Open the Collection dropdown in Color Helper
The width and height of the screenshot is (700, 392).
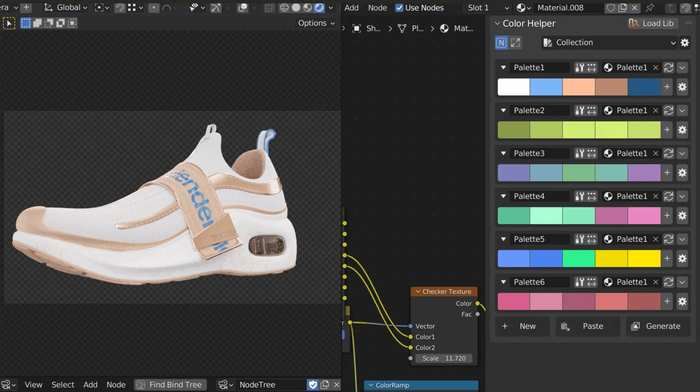(609, 42)
